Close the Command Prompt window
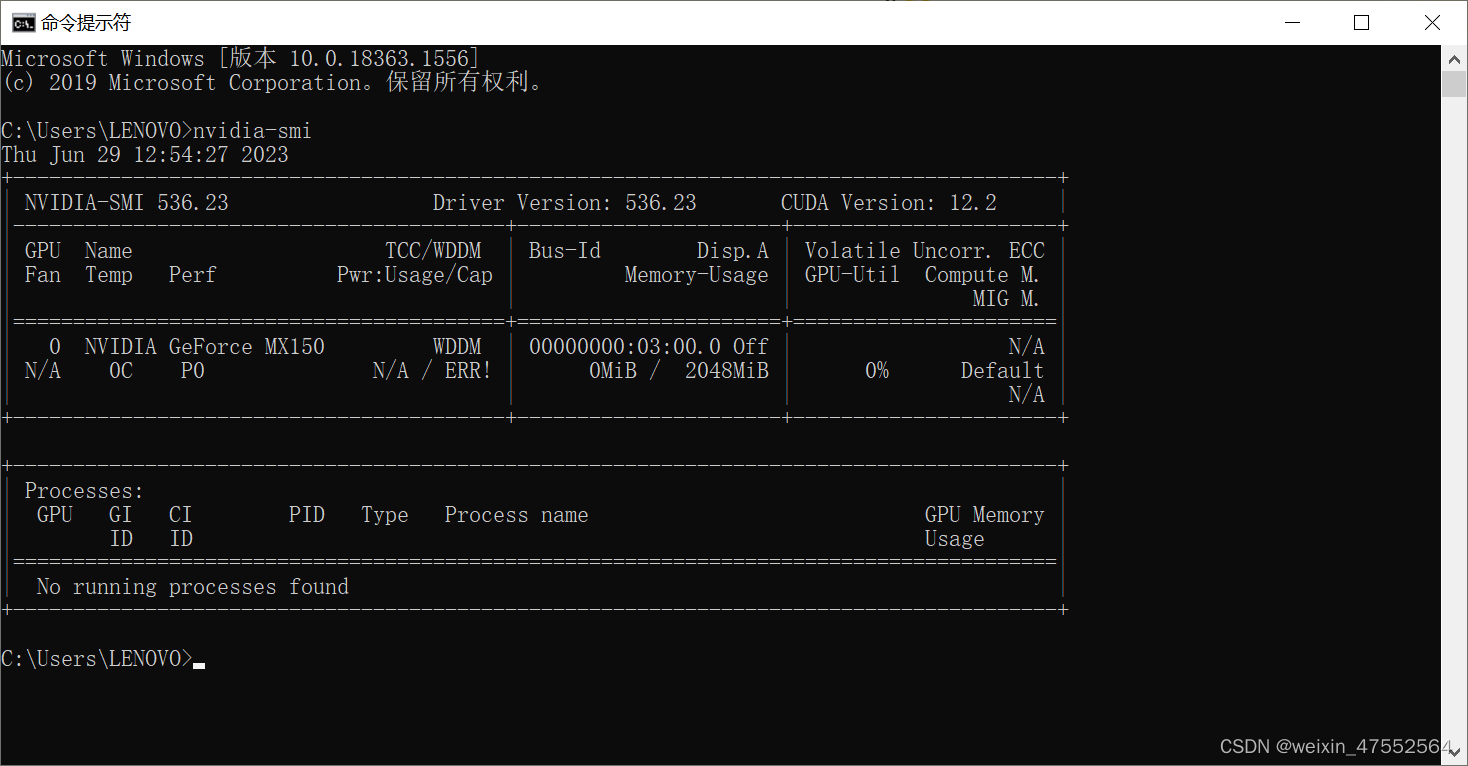Viewport: 1468px width, 766px height. [1432, 22]
